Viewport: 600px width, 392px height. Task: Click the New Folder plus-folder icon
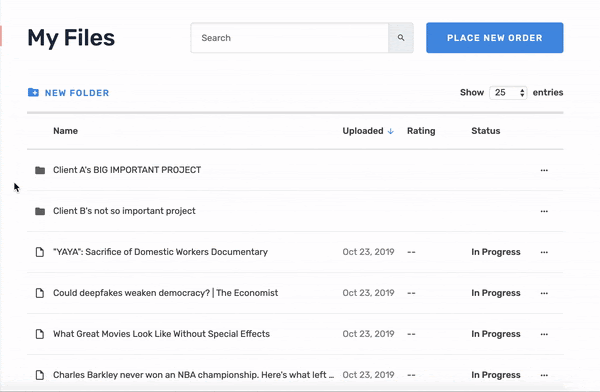tap(33, 92)
